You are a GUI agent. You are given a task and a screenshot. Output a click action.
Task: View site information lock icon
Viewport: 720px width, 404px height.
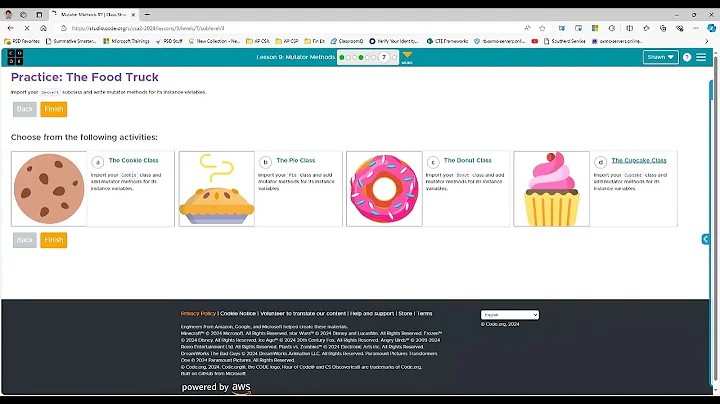[x=64, y=28]
